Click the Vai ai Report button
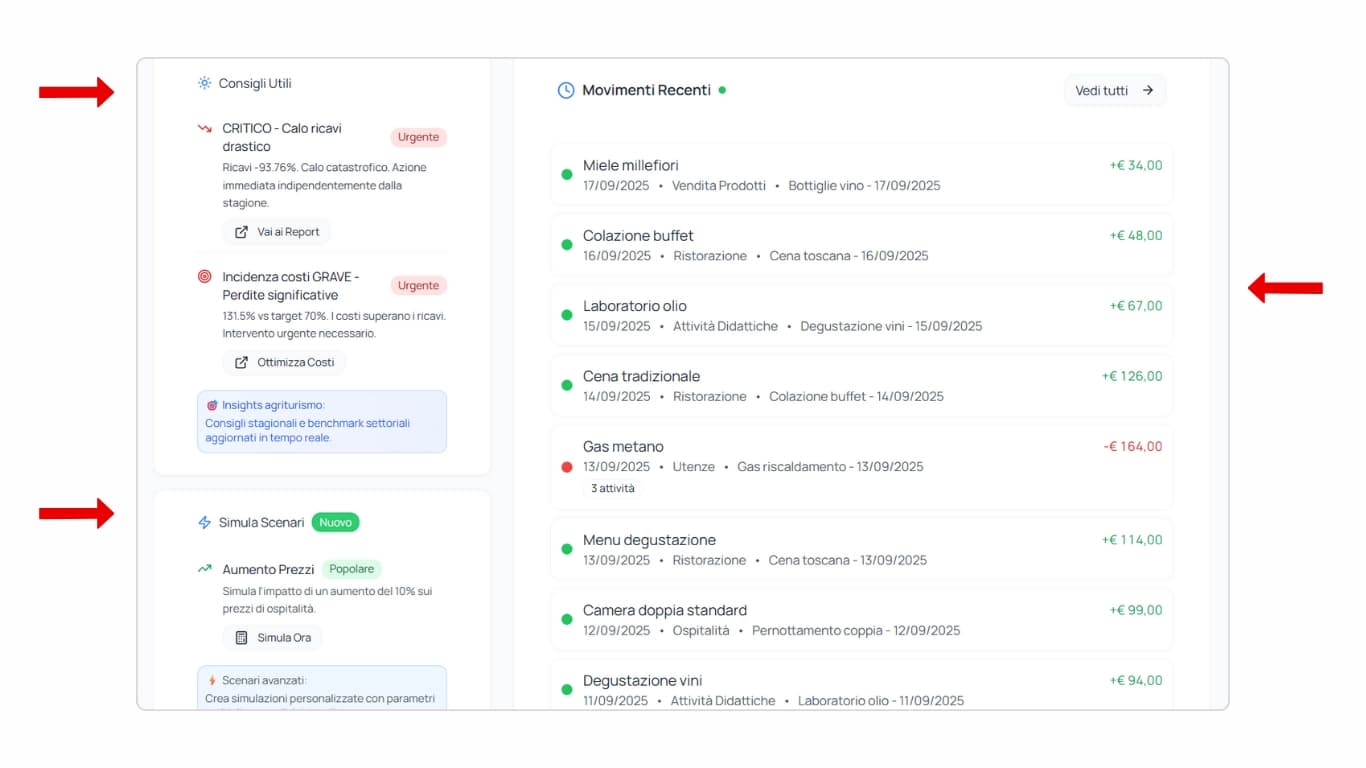Image resolution: width=1366 pixels, height=768 pixels. (277, 231)
